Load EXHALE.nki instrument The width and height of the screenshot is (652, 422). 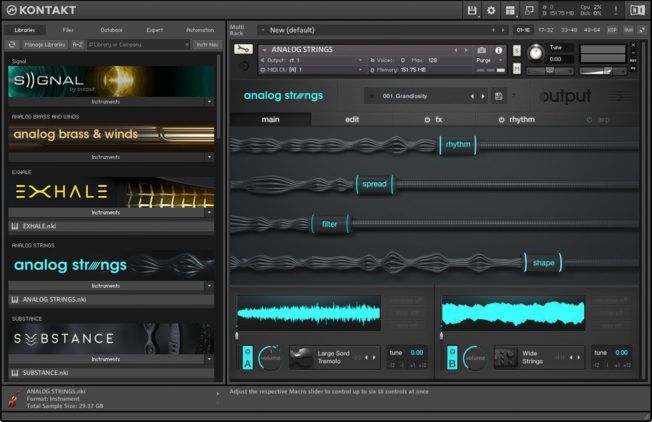(111, 226)
